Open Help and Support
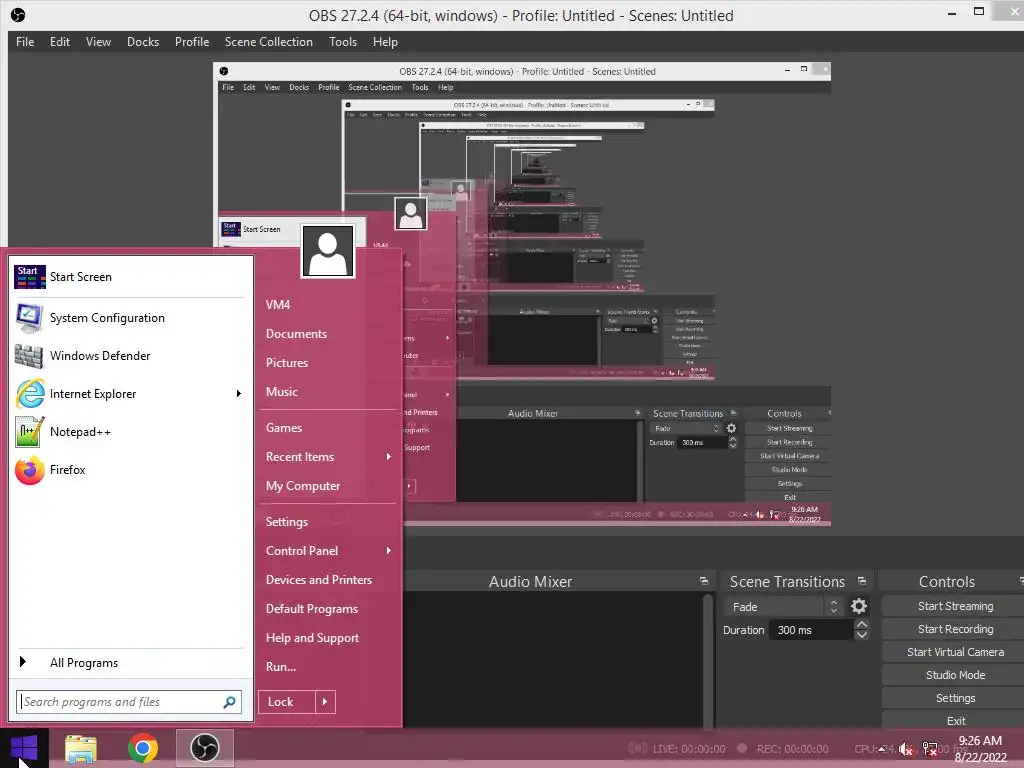Image resolution: width=1024 pixels, height=768 pixels. (312, 638)
